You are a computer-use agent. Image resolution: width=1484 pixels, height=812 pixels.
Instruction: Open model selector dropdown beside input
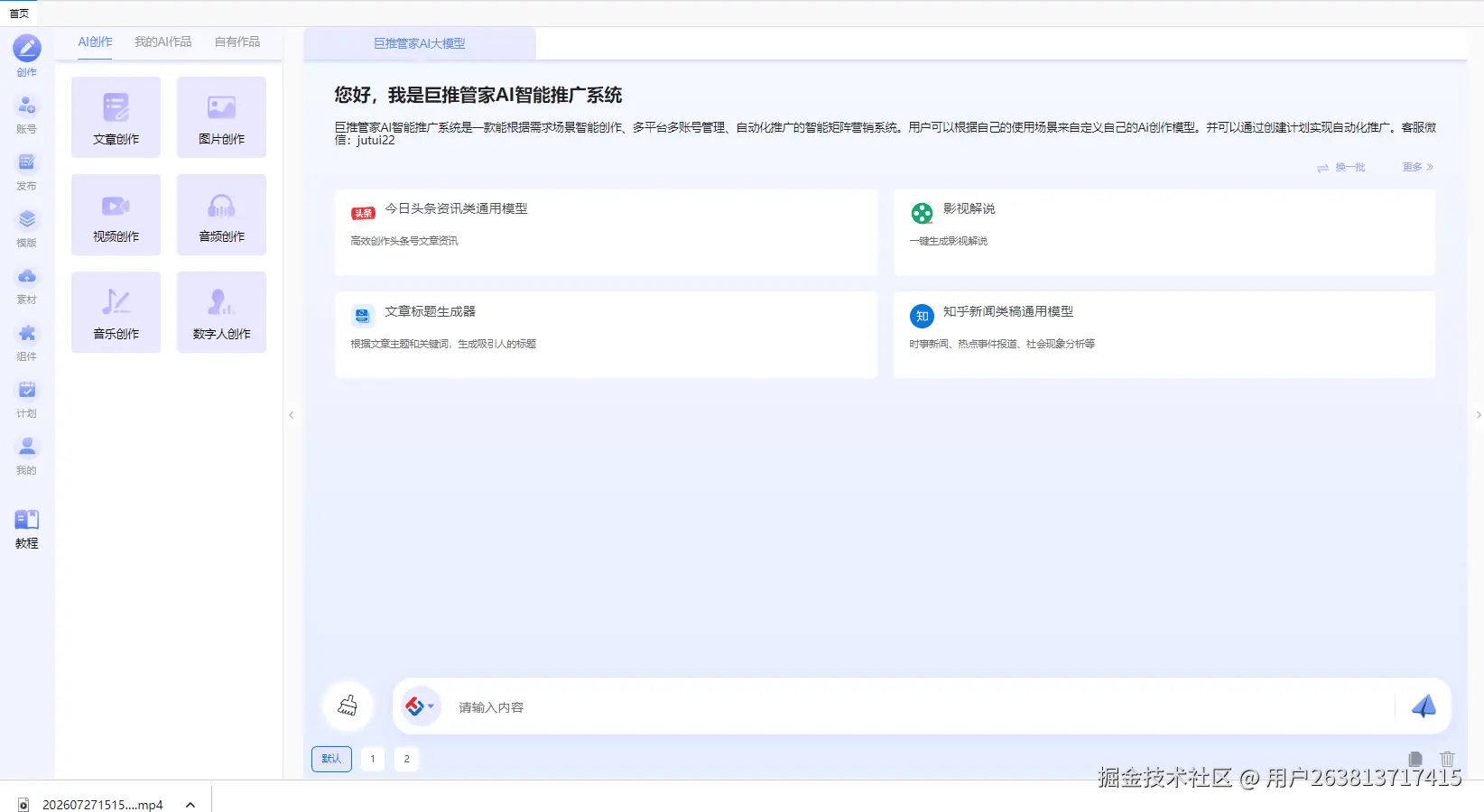point(420,706)
